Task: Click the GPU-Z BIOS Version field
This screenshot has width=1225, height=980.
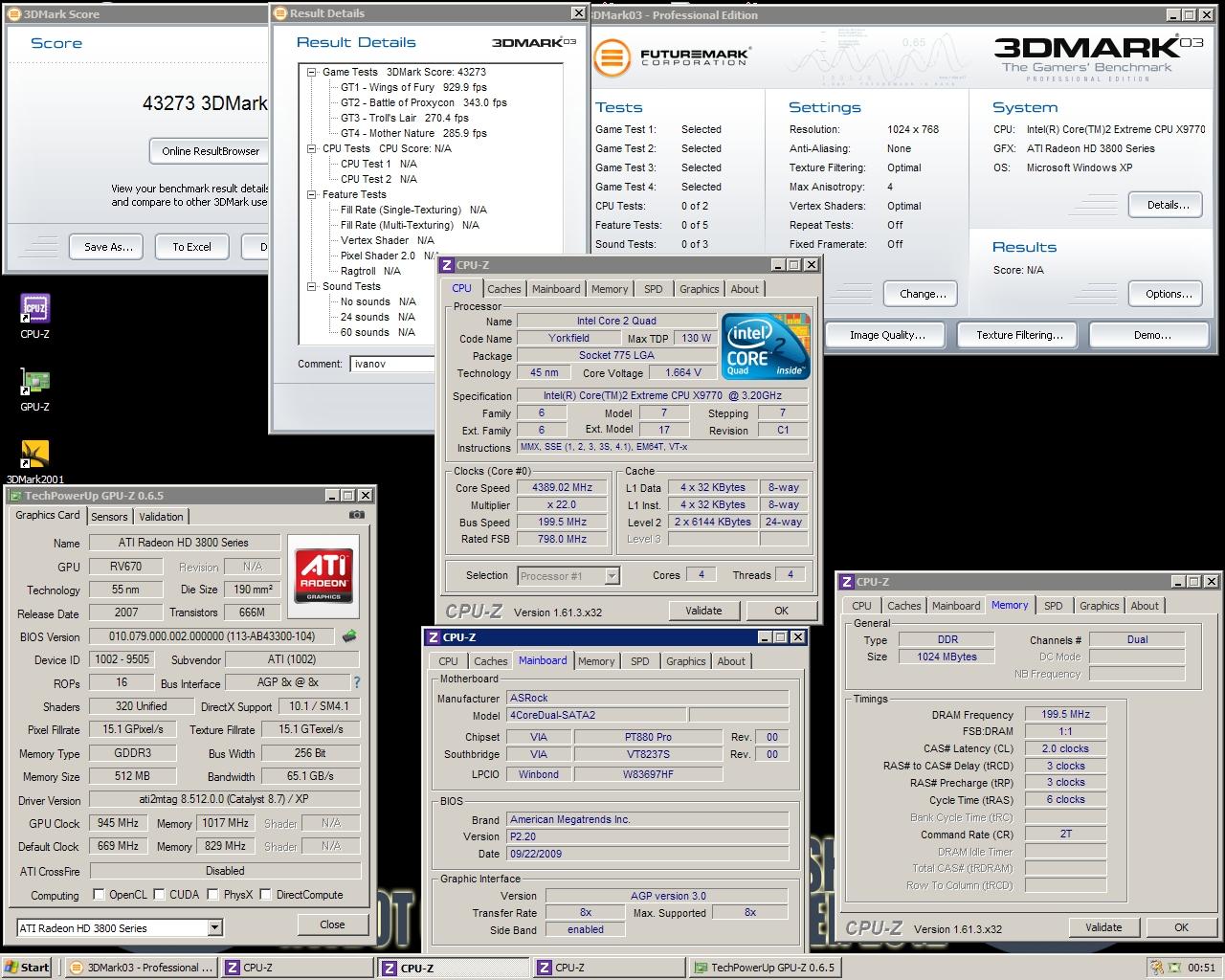Action: [211, 636]
